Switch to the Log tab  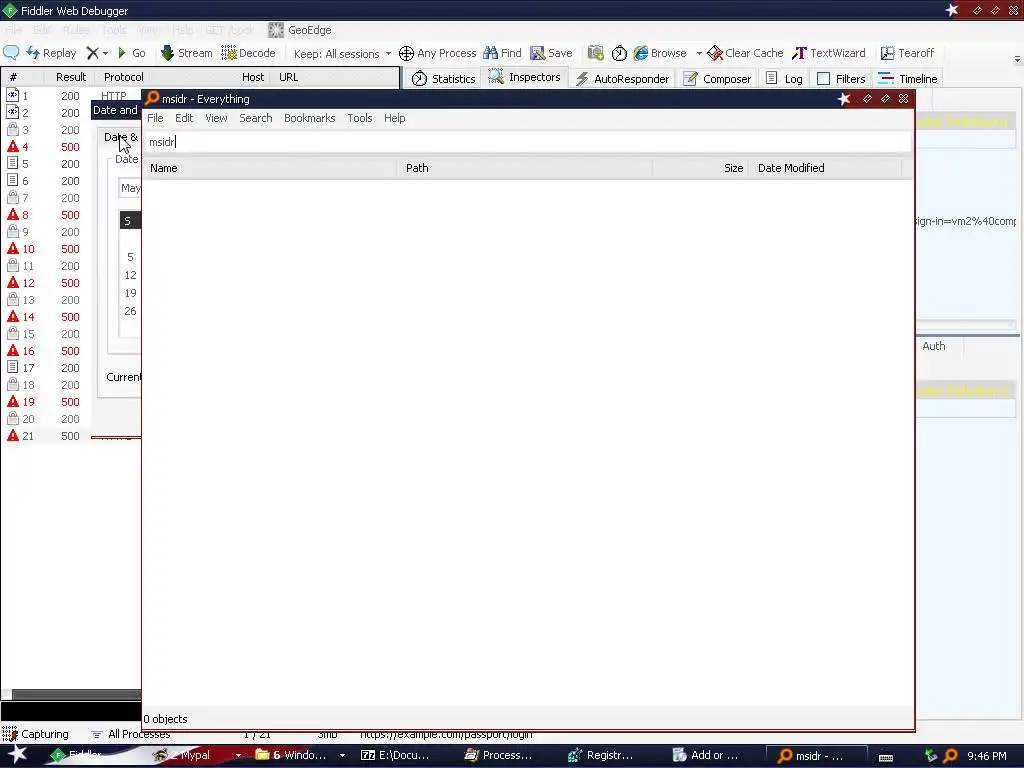pyautogui.click(x=784, y=78)
